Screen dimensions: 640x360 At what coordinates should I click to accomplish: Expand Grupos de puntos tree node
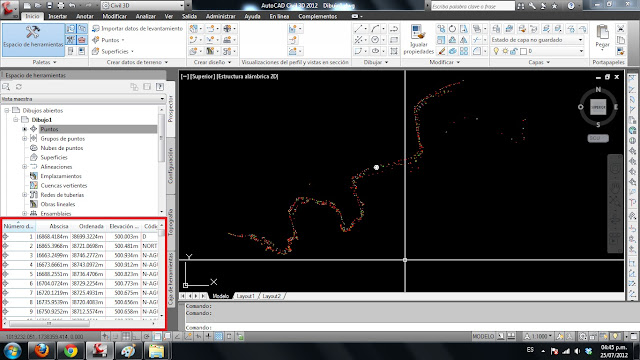(24, 139)
